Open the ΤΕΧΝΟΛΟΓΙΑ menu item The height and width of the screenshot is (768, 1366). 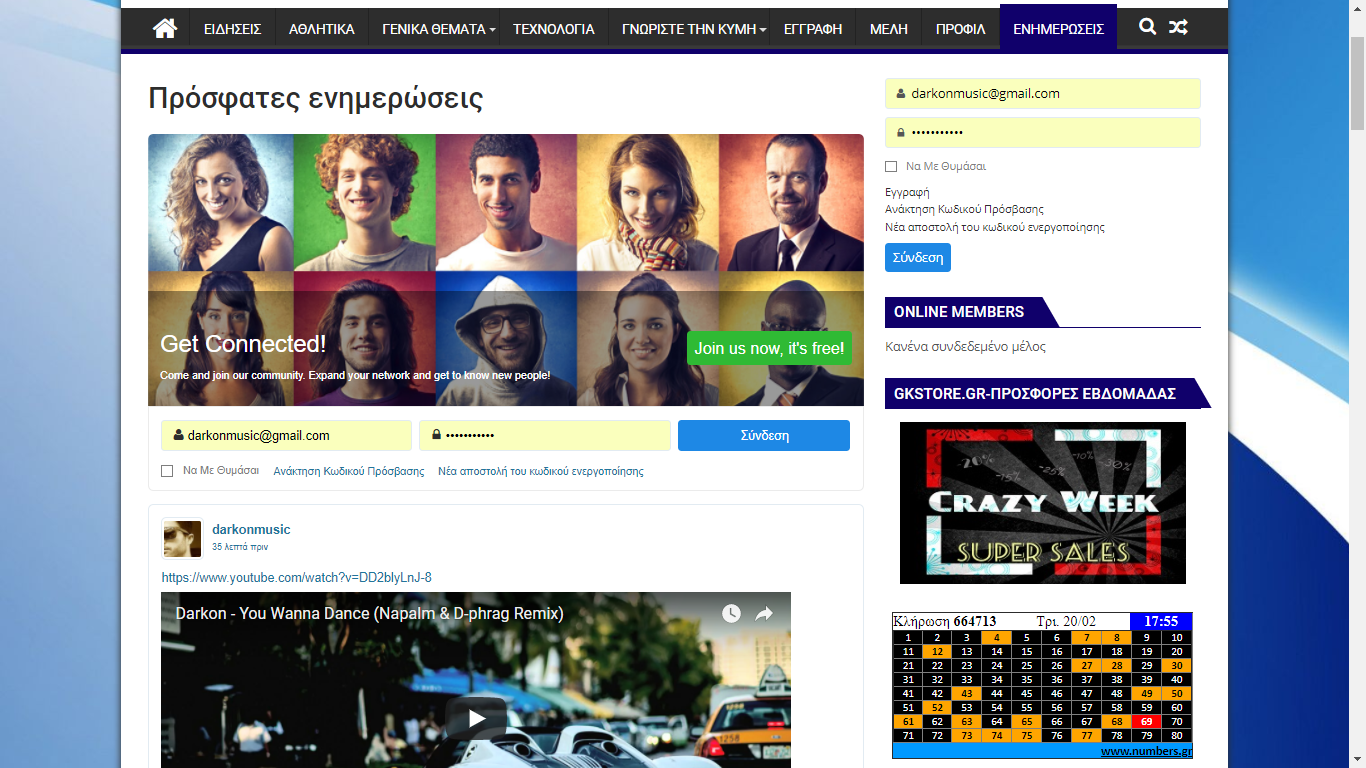(x=554, y=29)
